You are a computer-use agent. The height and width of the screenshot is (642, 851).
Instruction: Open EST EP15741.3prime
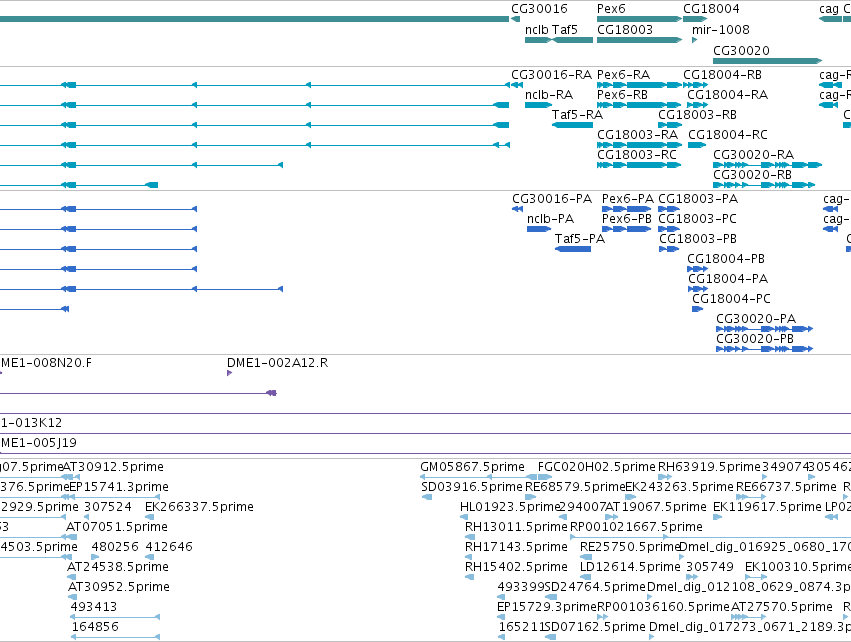(119, 487)
